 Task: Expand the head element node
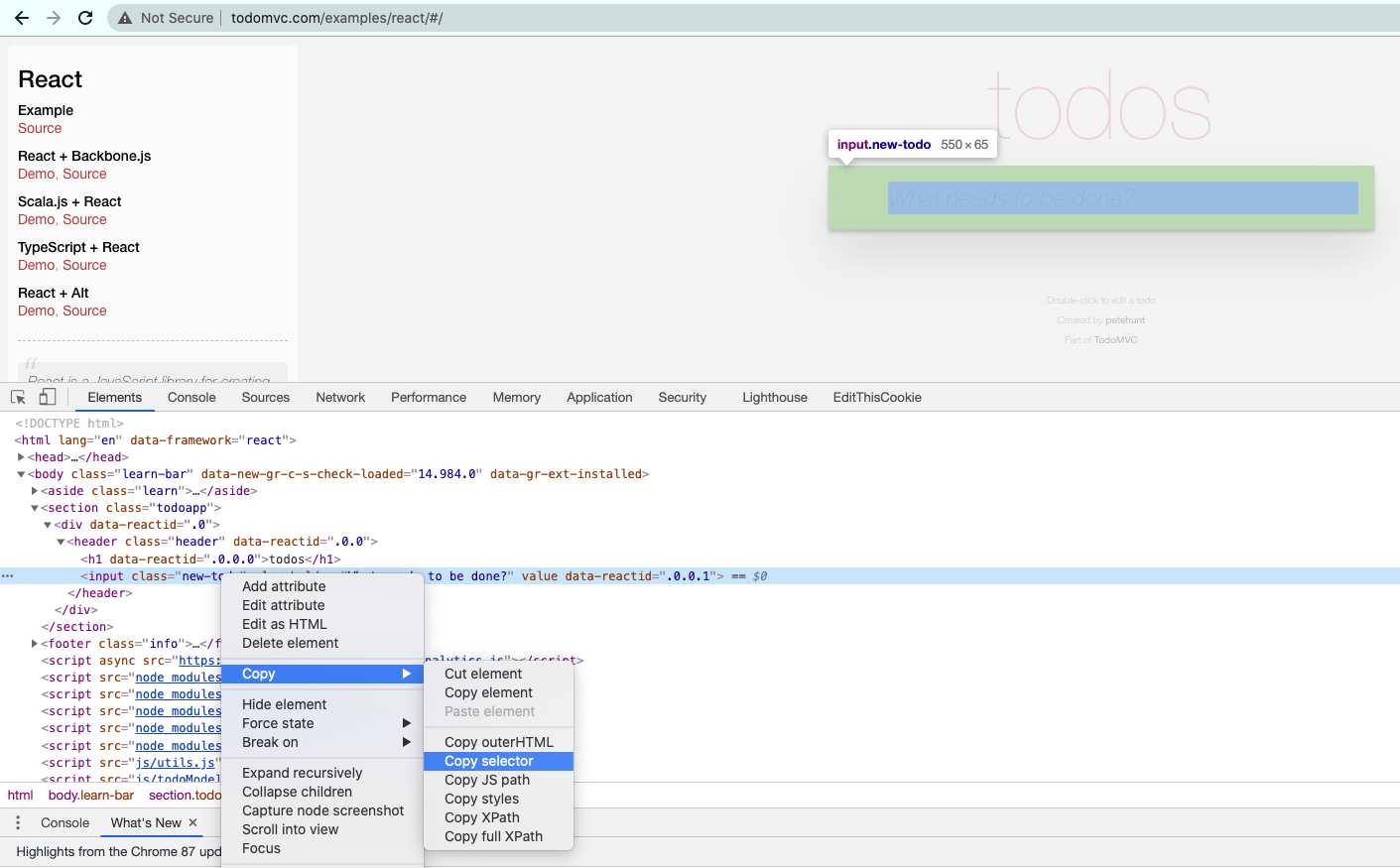(x=21, y=457)
